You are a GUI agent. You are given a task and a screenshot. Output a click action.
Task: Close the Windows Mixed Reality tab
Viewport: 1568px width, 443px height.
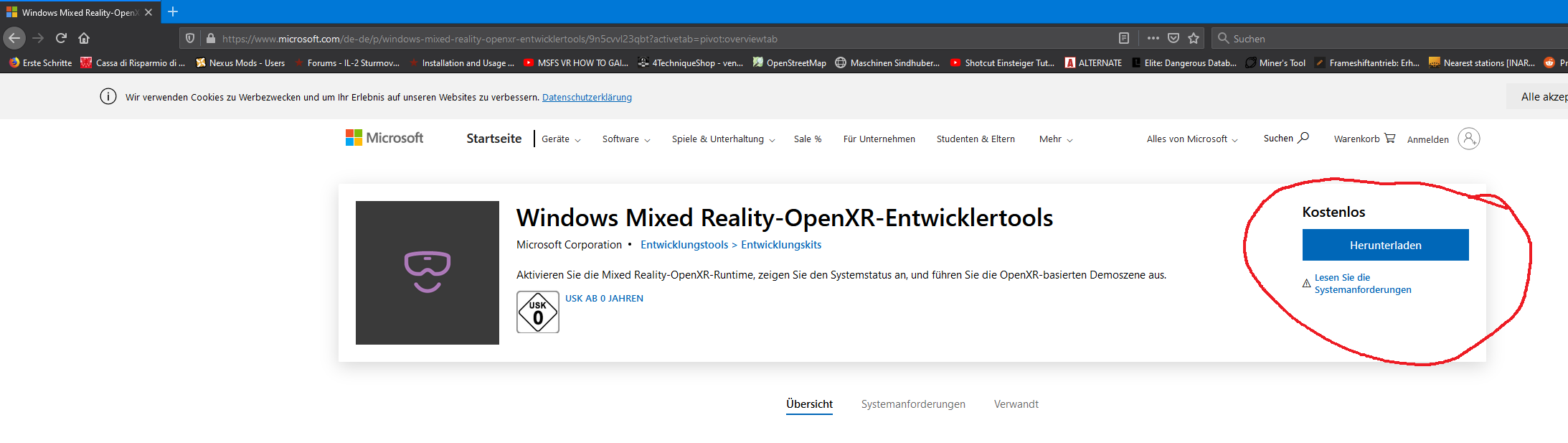coord(148,12)
